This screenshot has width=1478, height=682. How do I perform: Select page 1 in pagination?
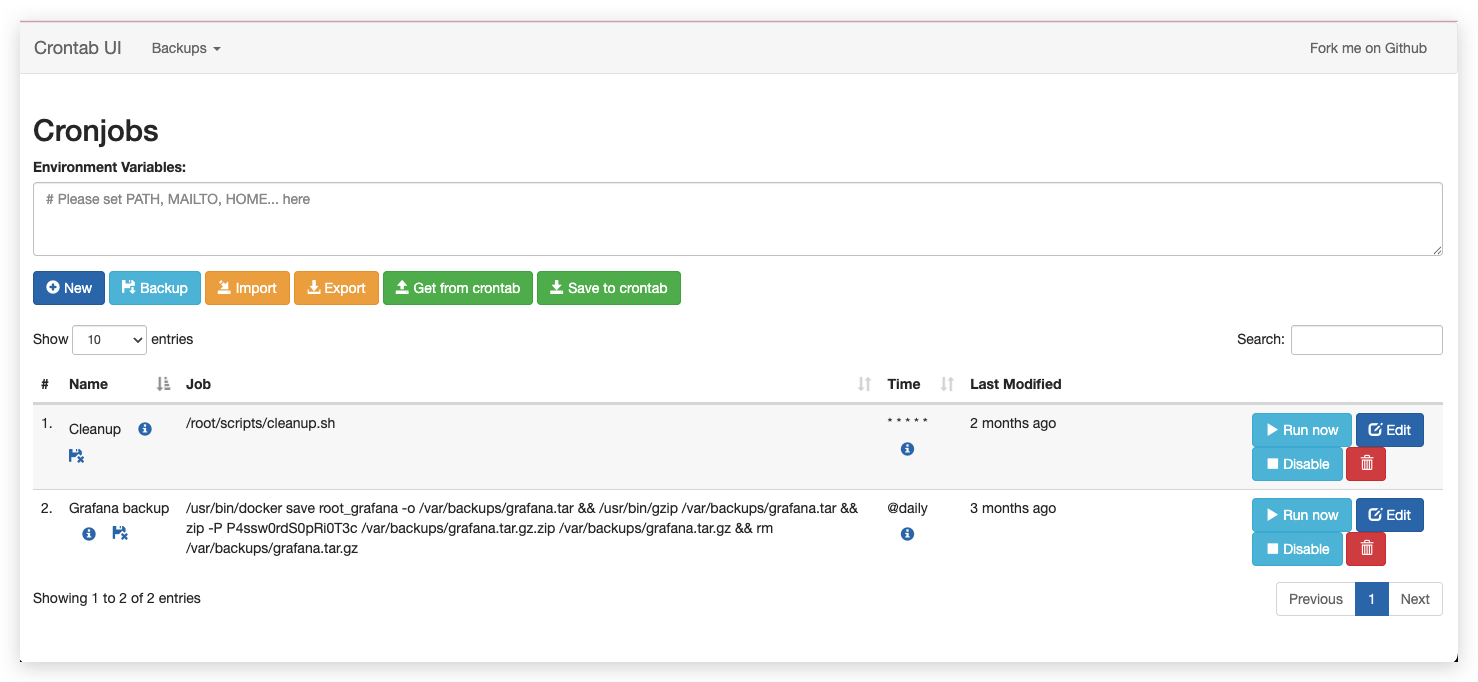1372,599
